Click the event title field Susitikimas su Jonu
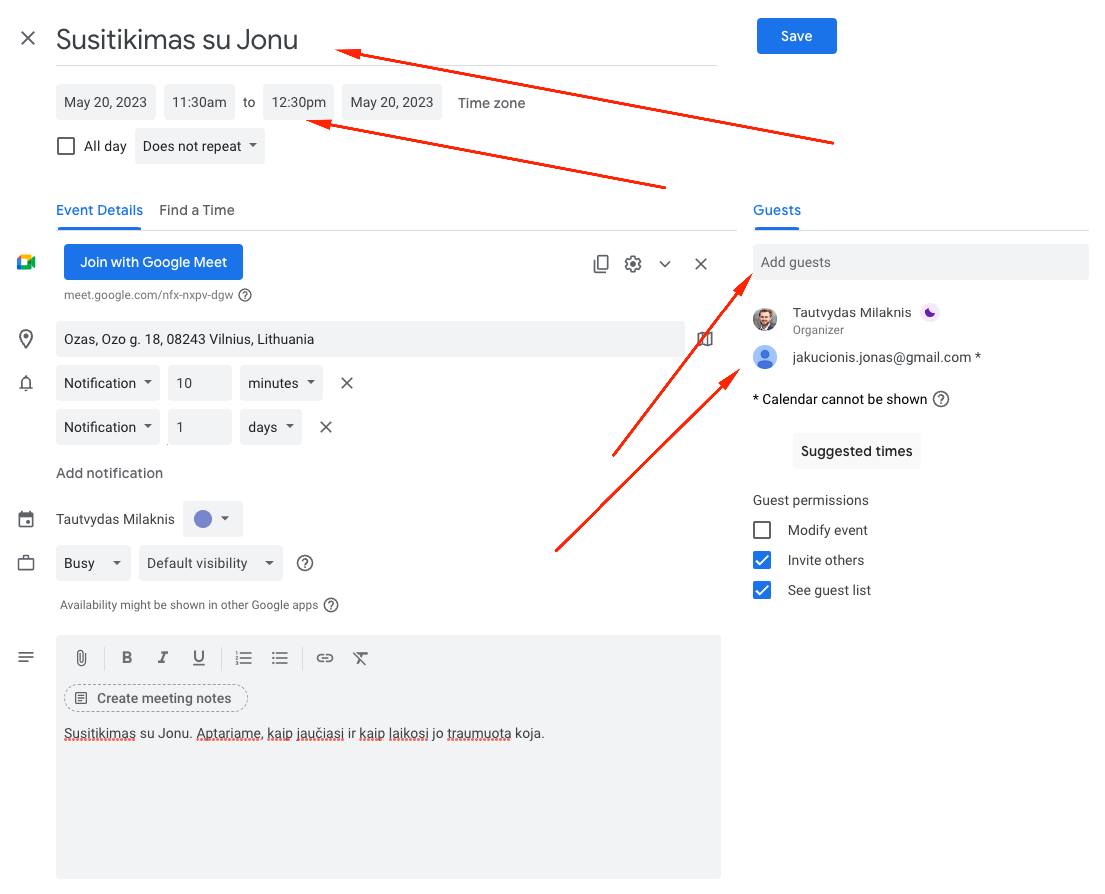 pos(386,40)
